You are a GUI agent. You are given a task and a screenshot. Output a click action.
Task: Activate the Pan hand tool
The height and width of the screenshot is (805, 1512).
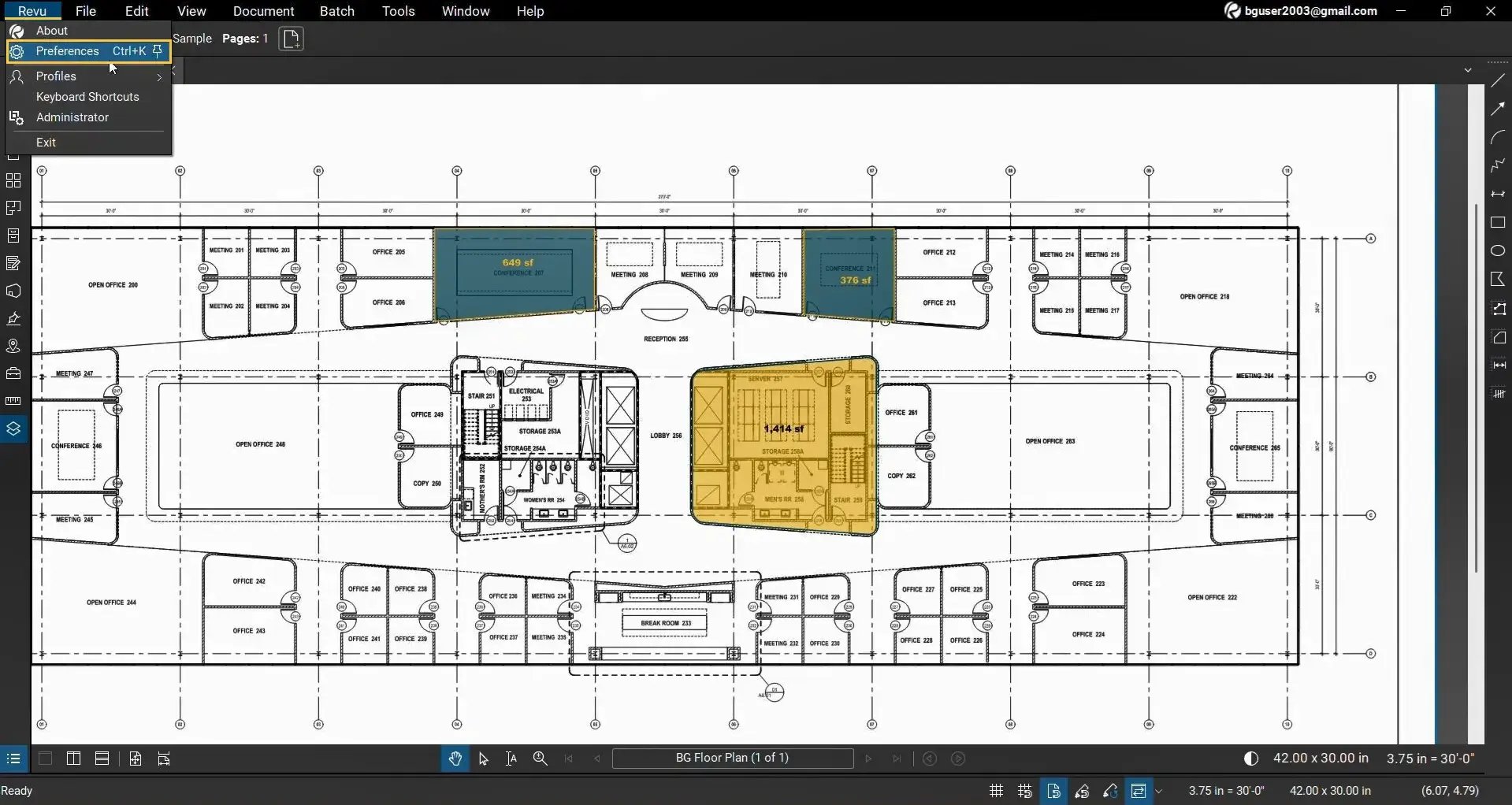455,759
